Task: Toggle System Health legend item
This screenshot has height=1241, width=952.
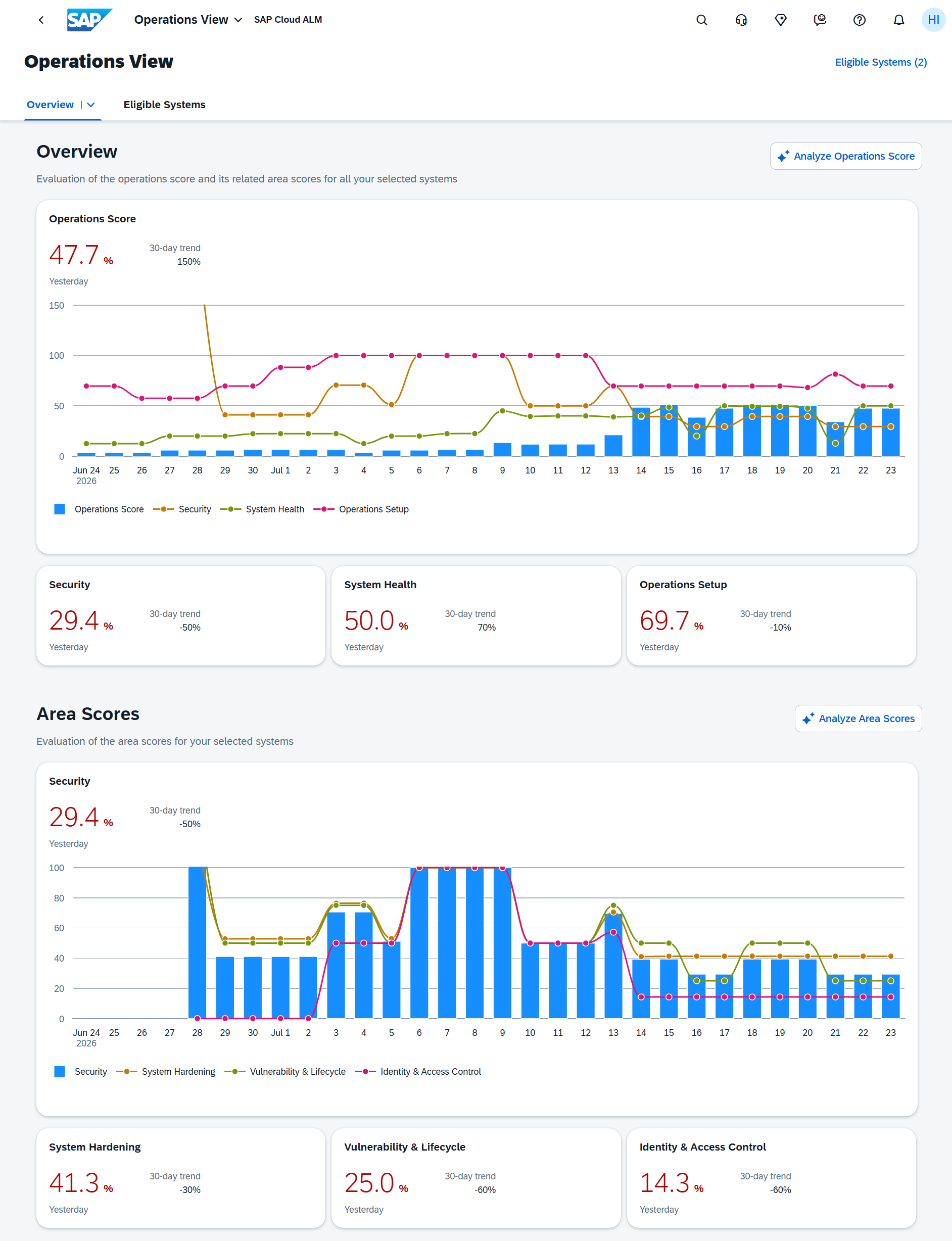Action: [262, 509]
